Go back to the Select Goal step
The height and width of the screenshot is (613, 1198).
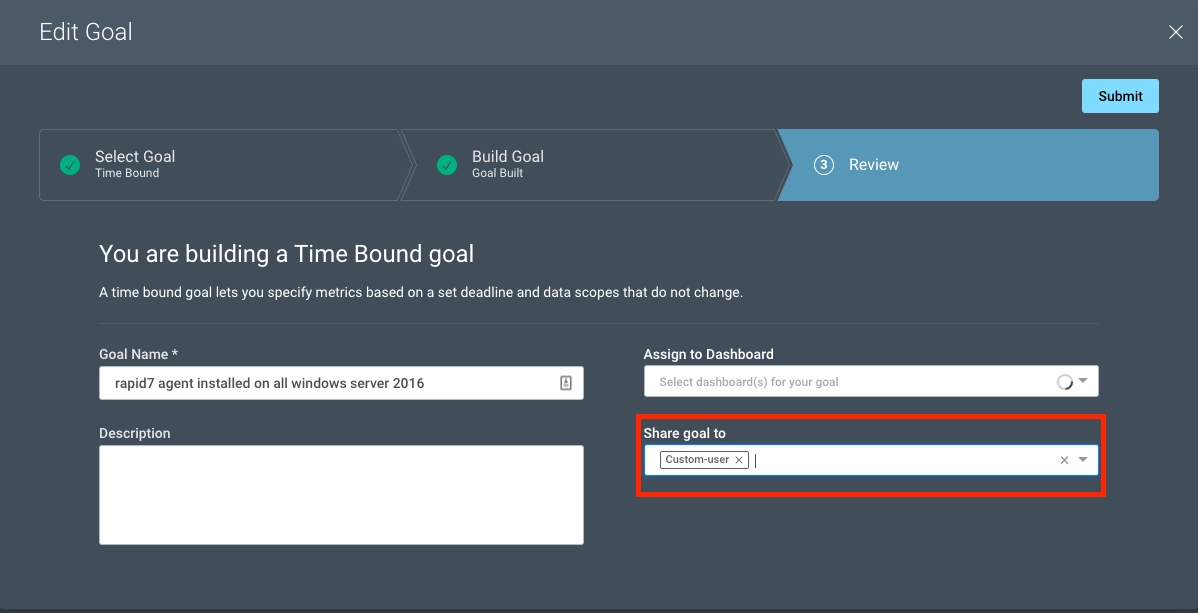(x=135, y=164)
